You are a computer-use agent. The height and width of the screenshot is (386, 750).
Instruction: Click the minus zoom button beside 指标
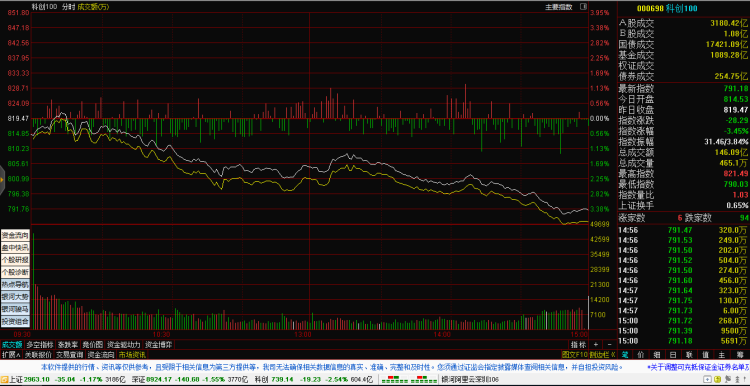(x=609, y=344)
